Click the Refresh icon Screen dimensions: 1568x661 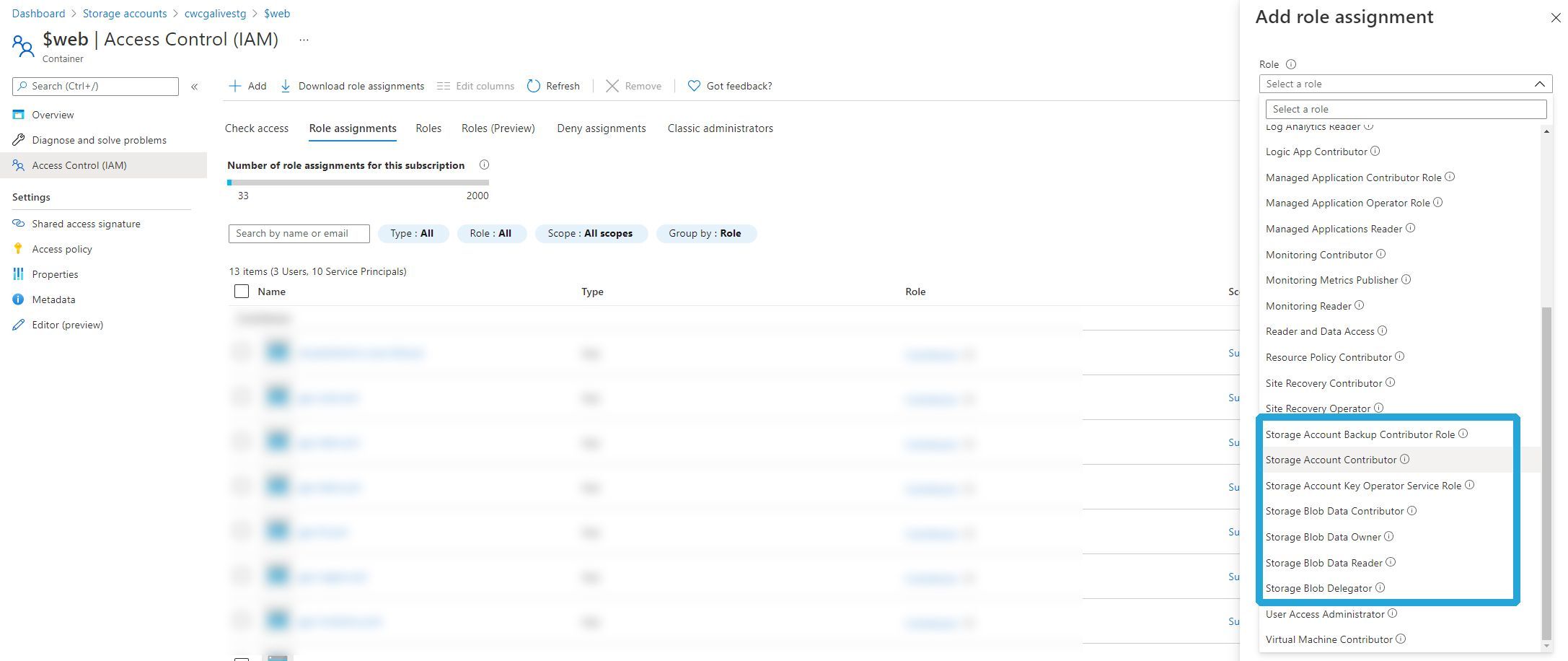click(534, 86)
